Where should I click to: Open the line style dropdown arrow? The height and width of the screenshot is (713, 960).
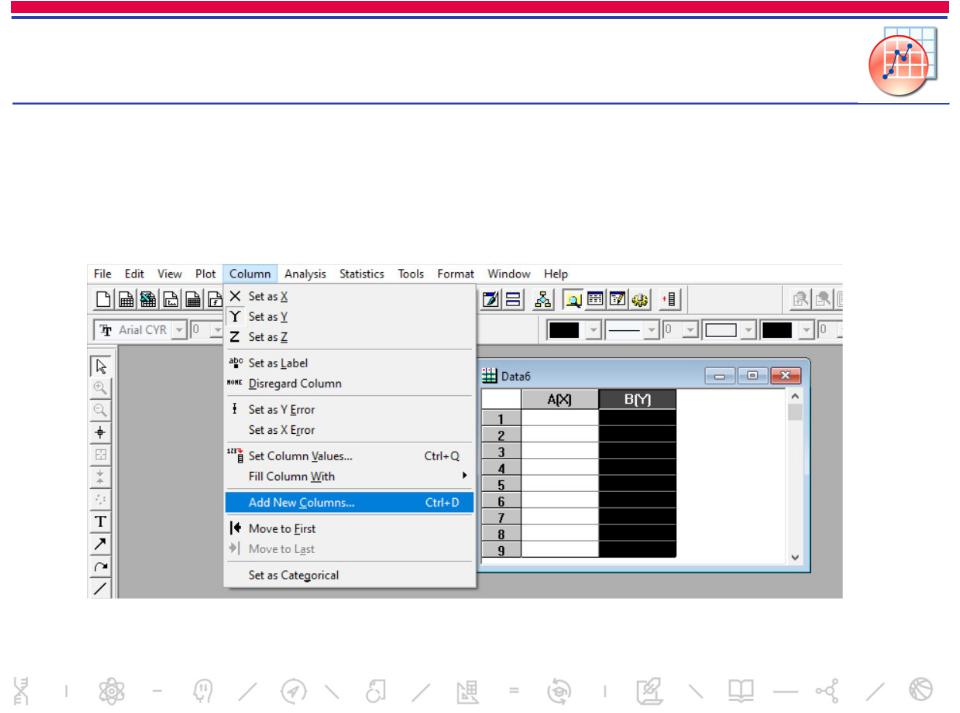pyautogui.click(x=651, y=330)
